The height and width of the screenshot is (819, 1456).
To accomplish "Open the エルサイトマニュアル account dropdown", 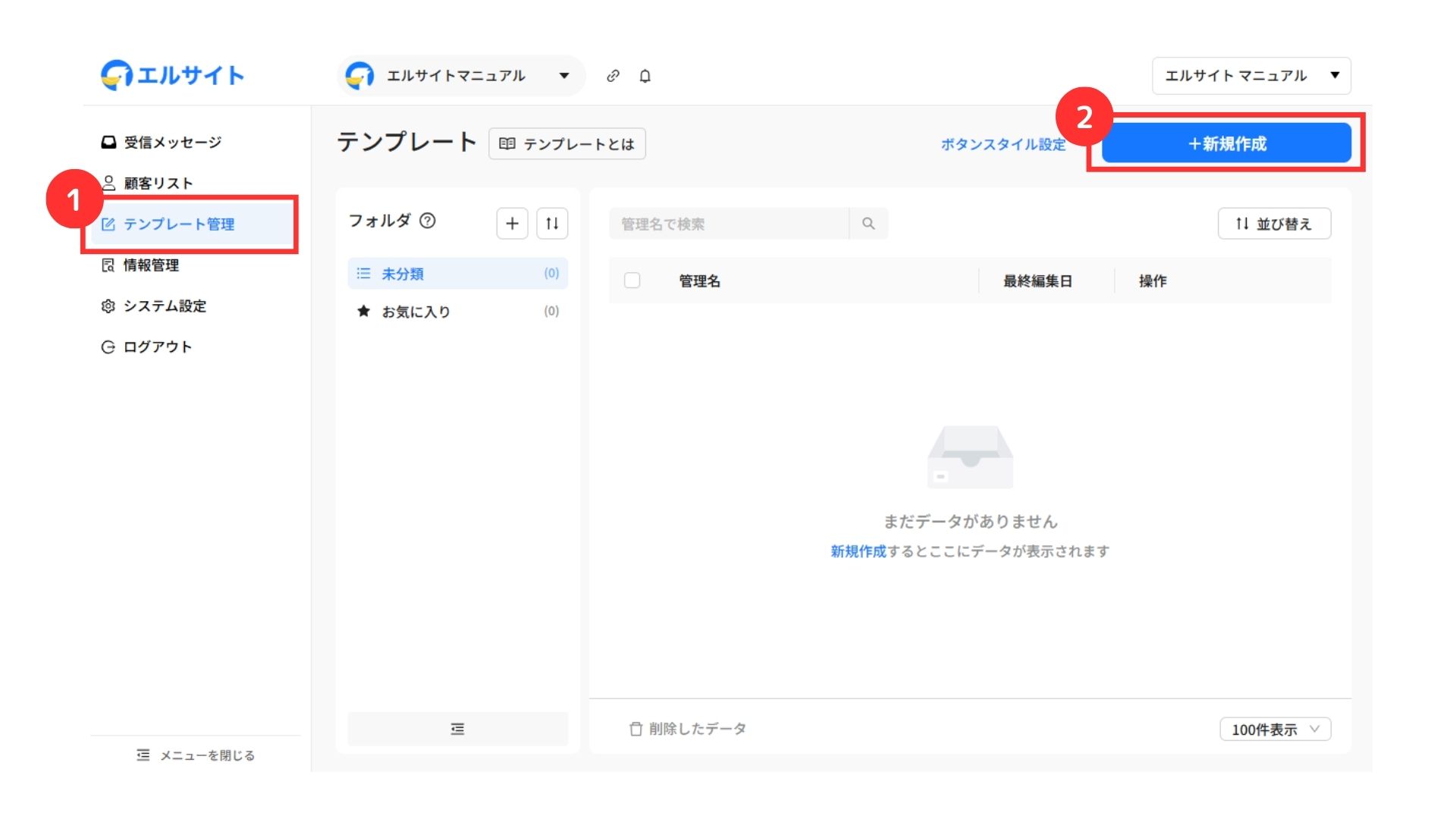I will 460,76.
